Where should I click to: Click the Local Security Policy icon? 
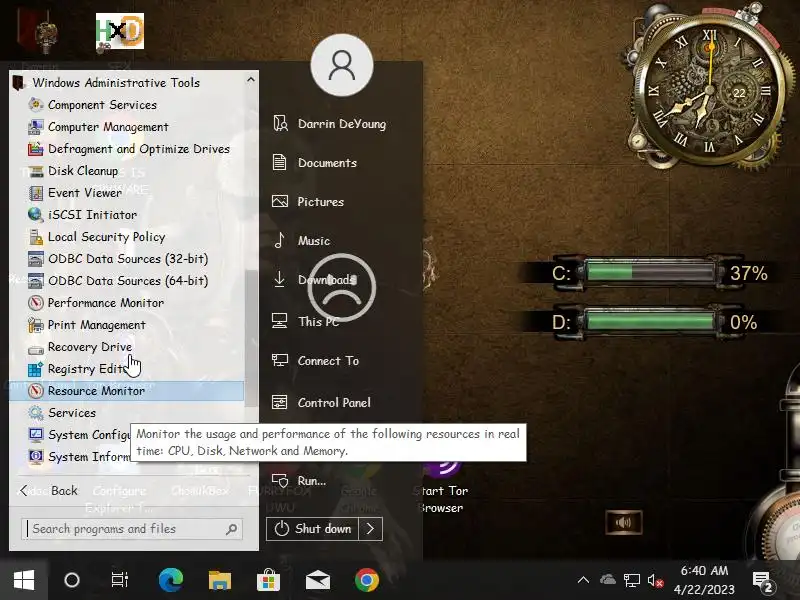pos(35,237)
